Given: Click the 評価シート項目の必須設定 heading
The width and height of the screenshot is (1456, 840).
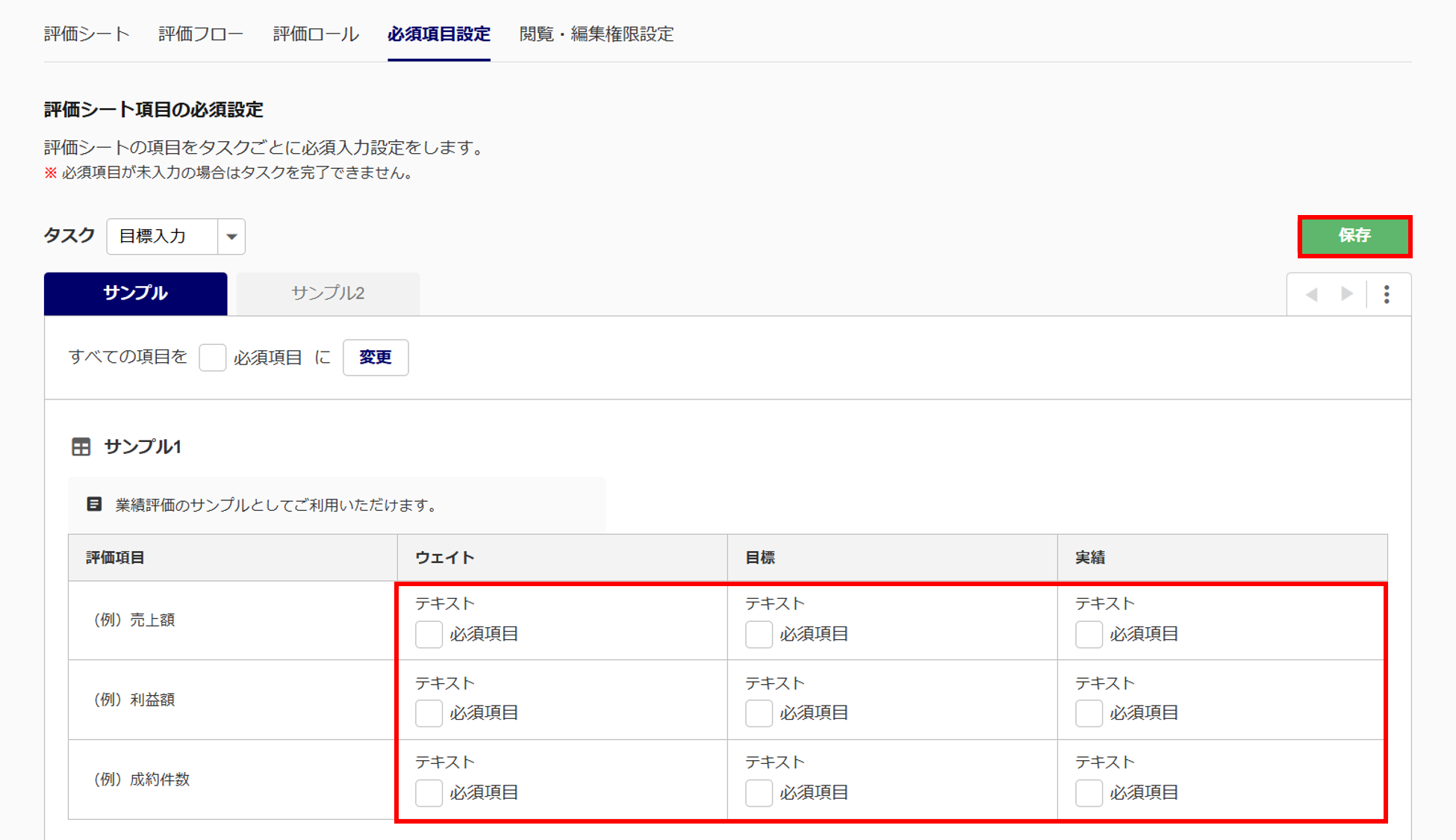Looking at the screenshot, I should tap(154, 110).
